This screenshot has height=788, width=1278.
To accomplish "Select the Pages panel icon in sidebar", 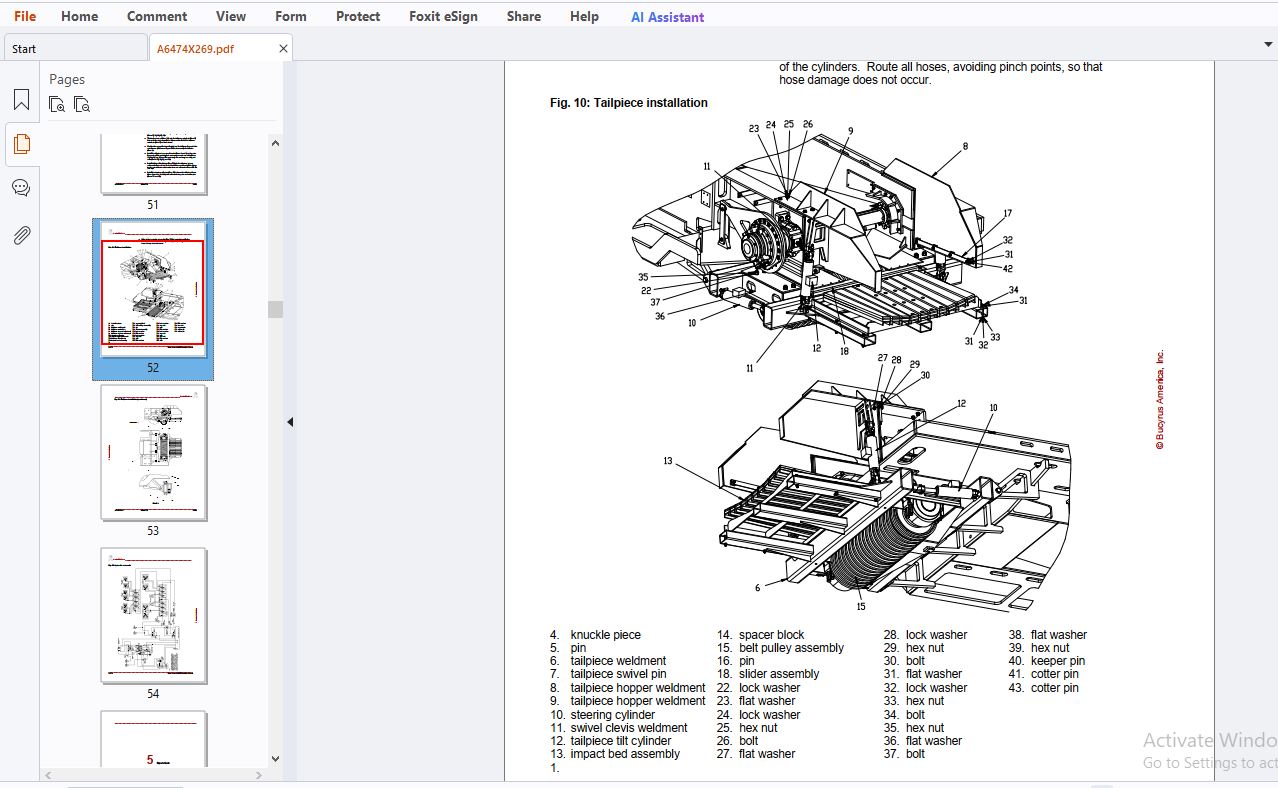I will point(21,144).
